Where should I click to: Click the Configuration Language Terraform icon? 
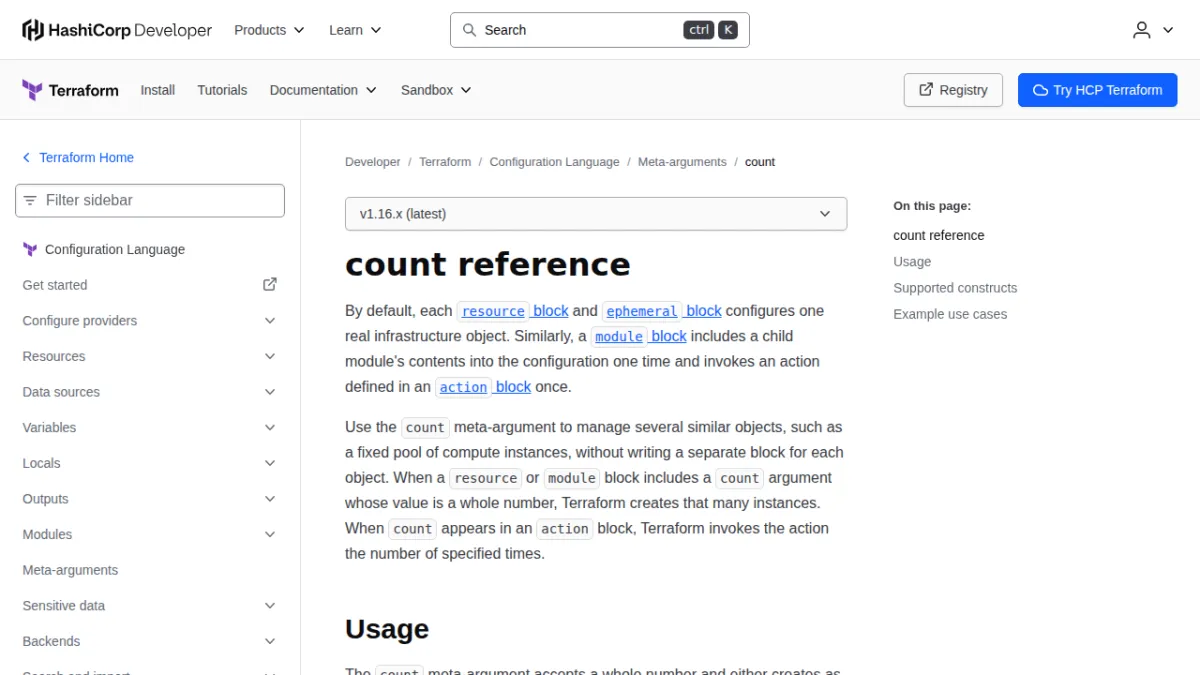click(x=30, y=249)
